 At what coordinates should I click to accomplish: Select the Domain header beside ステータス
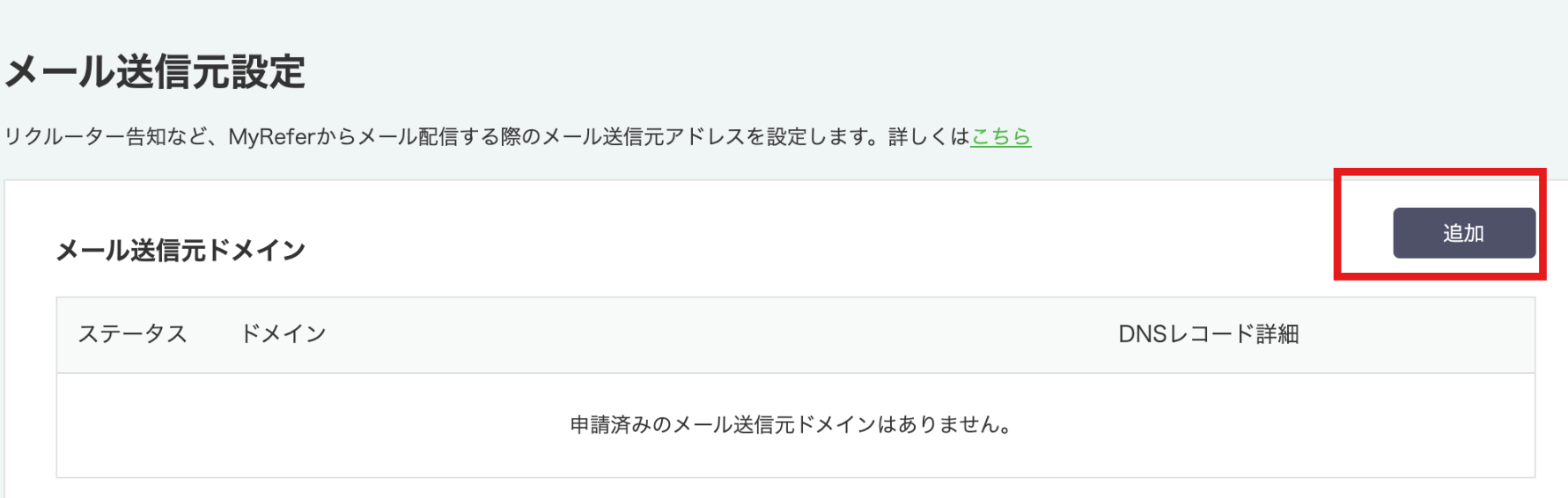tap(283, 334)
